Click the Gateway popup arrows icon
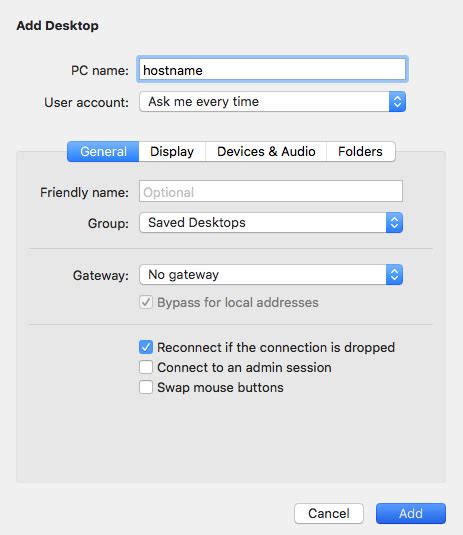Viewport: 463px width, 535px height. tap(394, 275)
